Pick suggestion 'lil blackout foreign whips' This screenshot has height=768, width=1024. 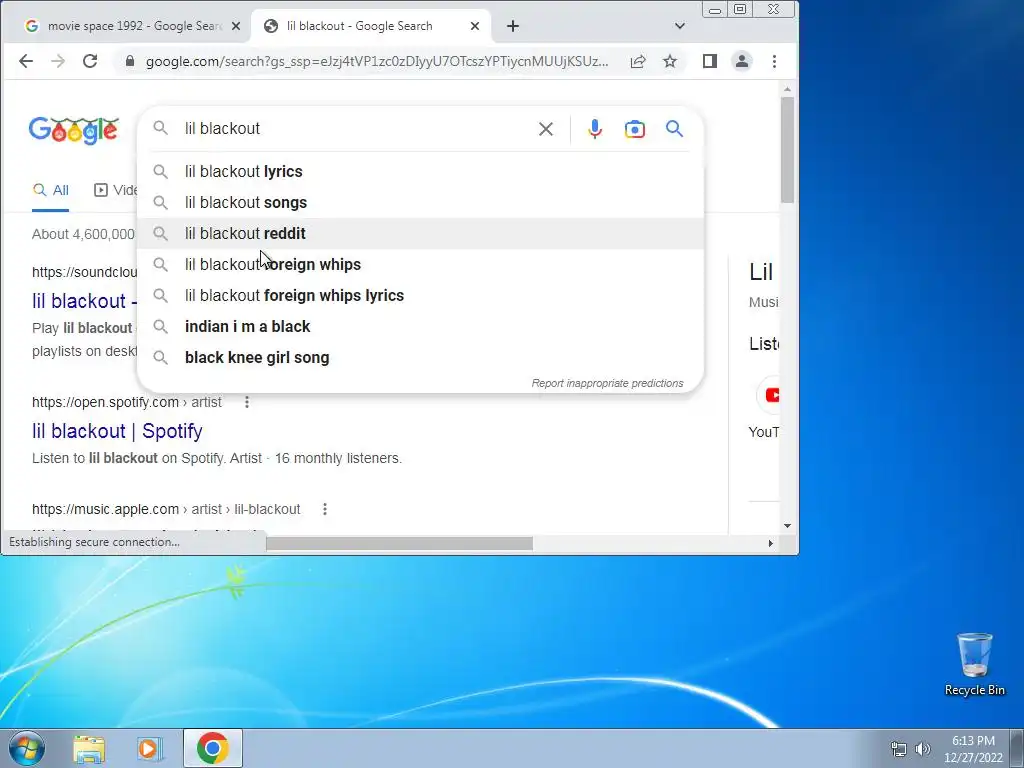(421, 264)
